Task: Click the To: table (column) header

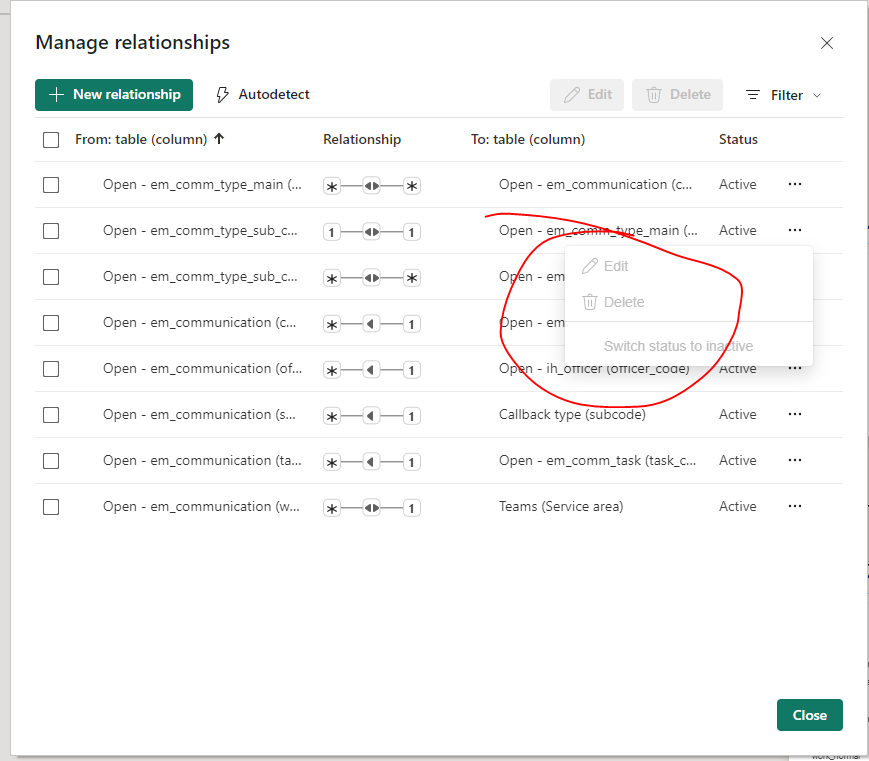Action: (x=528, y=140)
